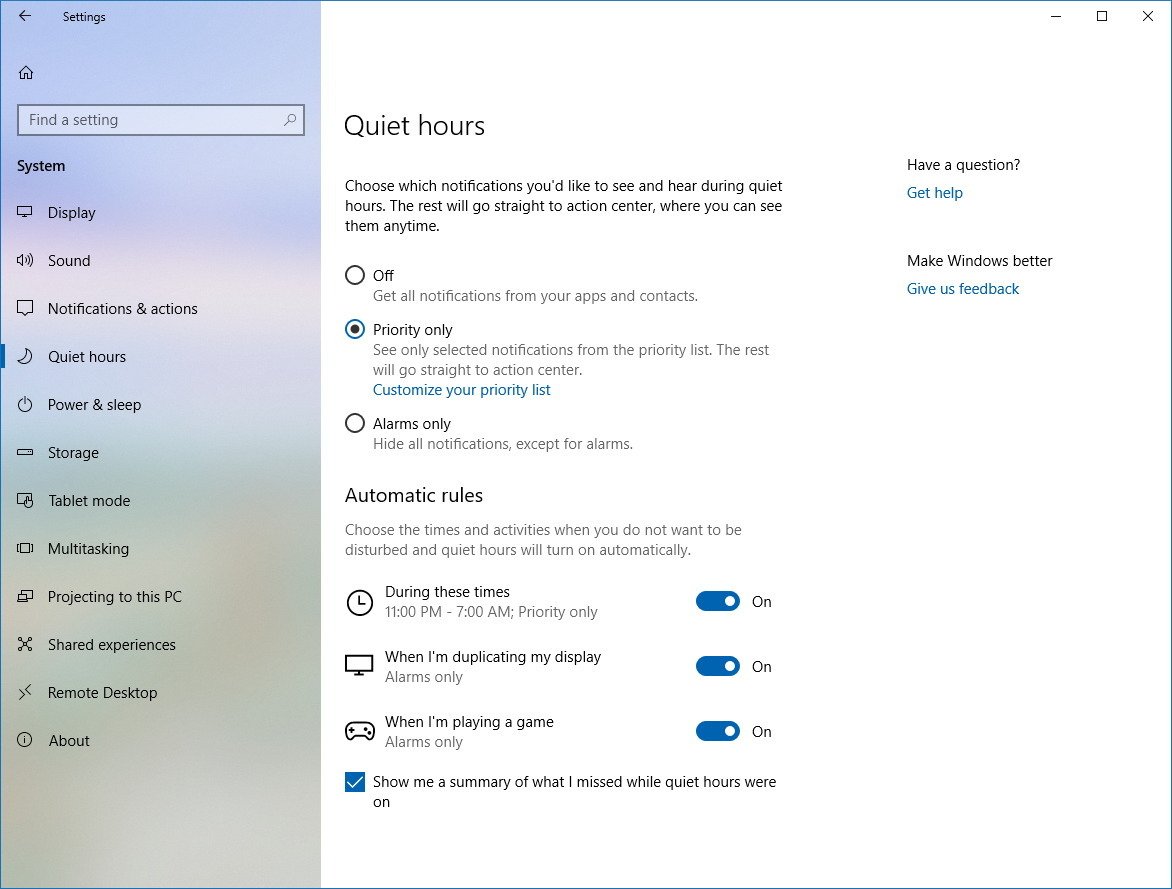Screen dimensions: 1172x889
Task: Click the Give us feedback link
Action: coord(962,289)
